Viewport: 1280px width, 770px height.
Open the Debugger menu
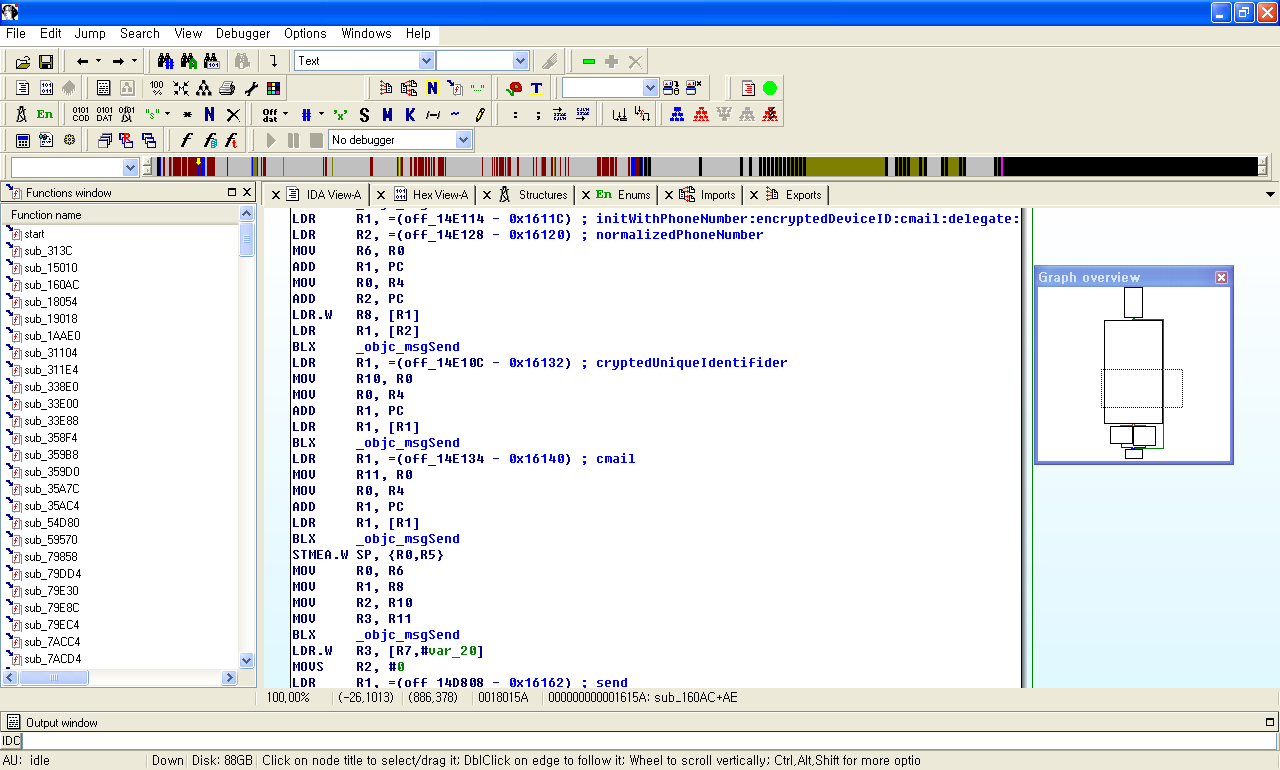243,33
